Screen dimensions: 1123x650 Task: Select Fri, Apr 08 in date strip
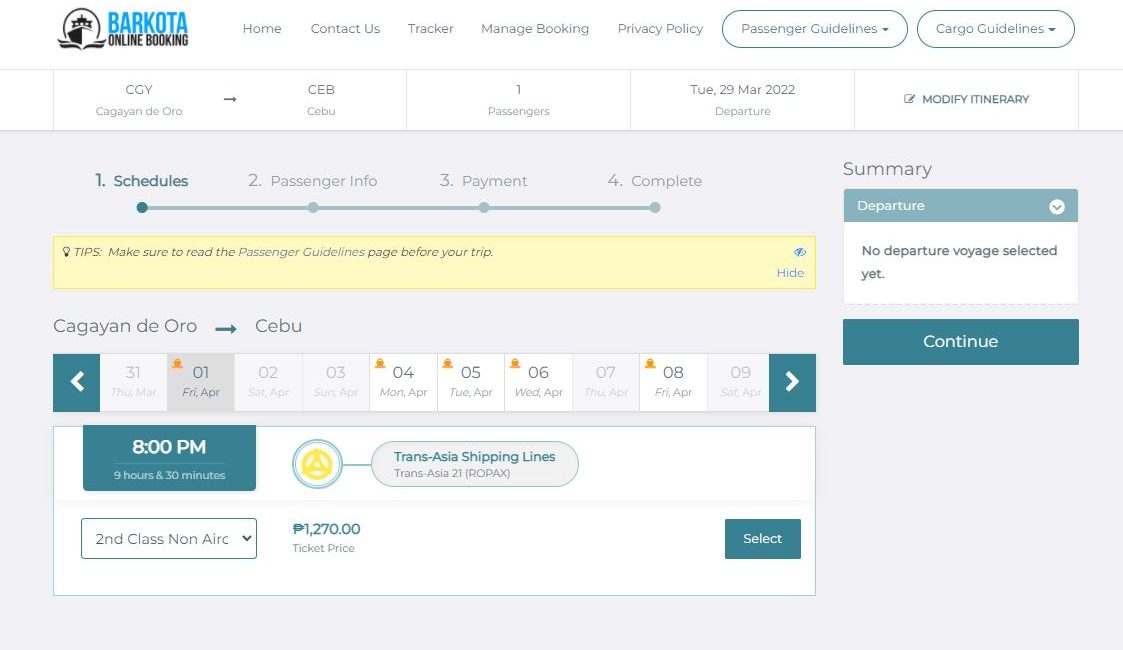tap(673, 382)
